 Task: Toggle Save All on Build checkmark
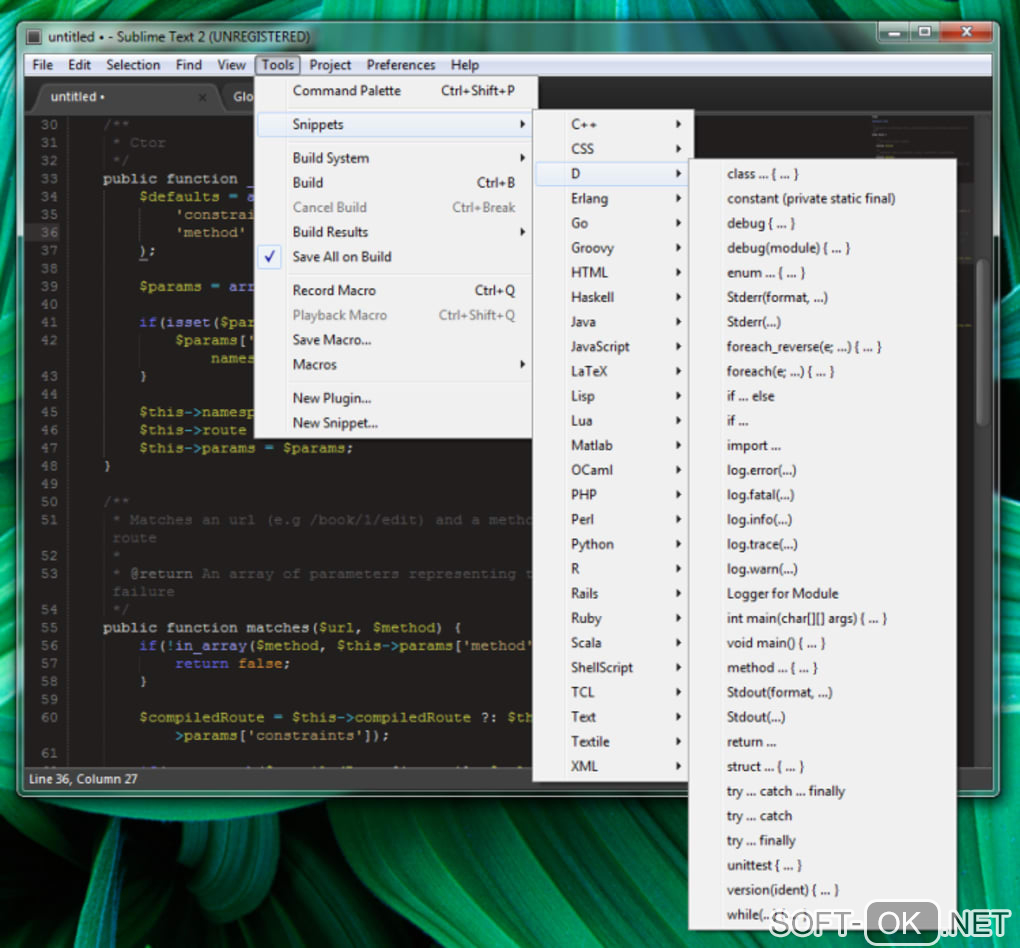point(396,257)
